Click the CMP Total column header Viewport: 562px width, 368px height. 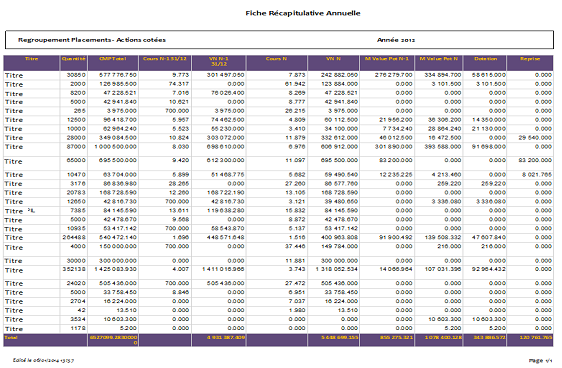tap(113, 59)
